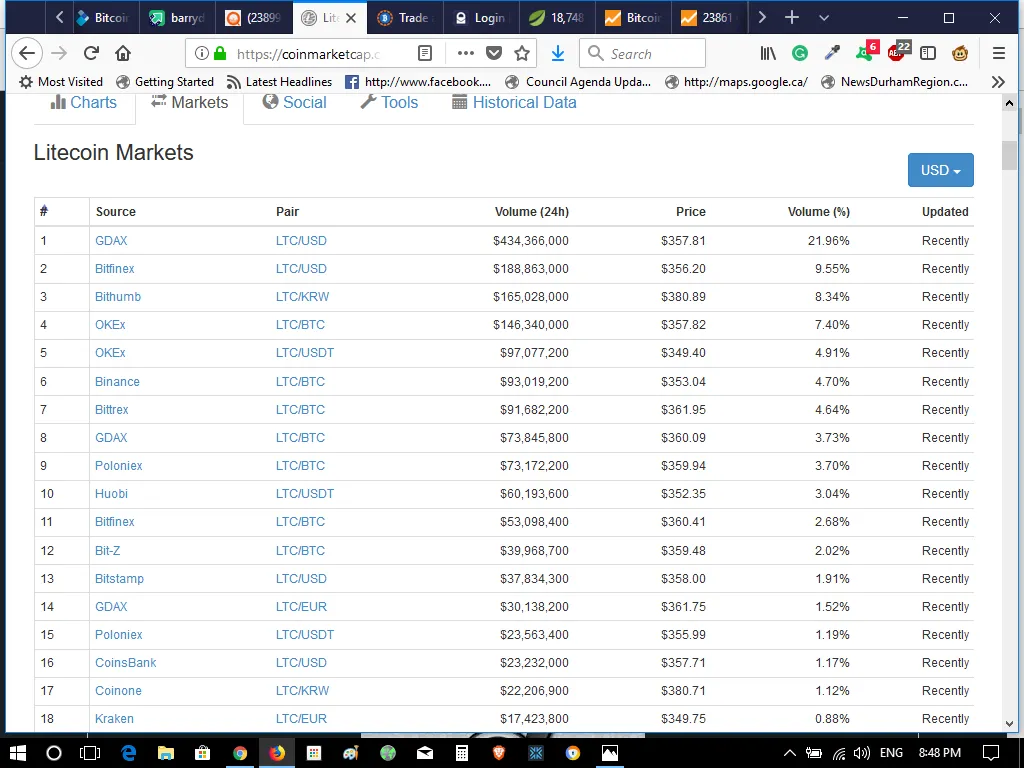Screen dimensions: 1024x768
Task: Open the Firefox hamburger menu
Action: [999, 54]
